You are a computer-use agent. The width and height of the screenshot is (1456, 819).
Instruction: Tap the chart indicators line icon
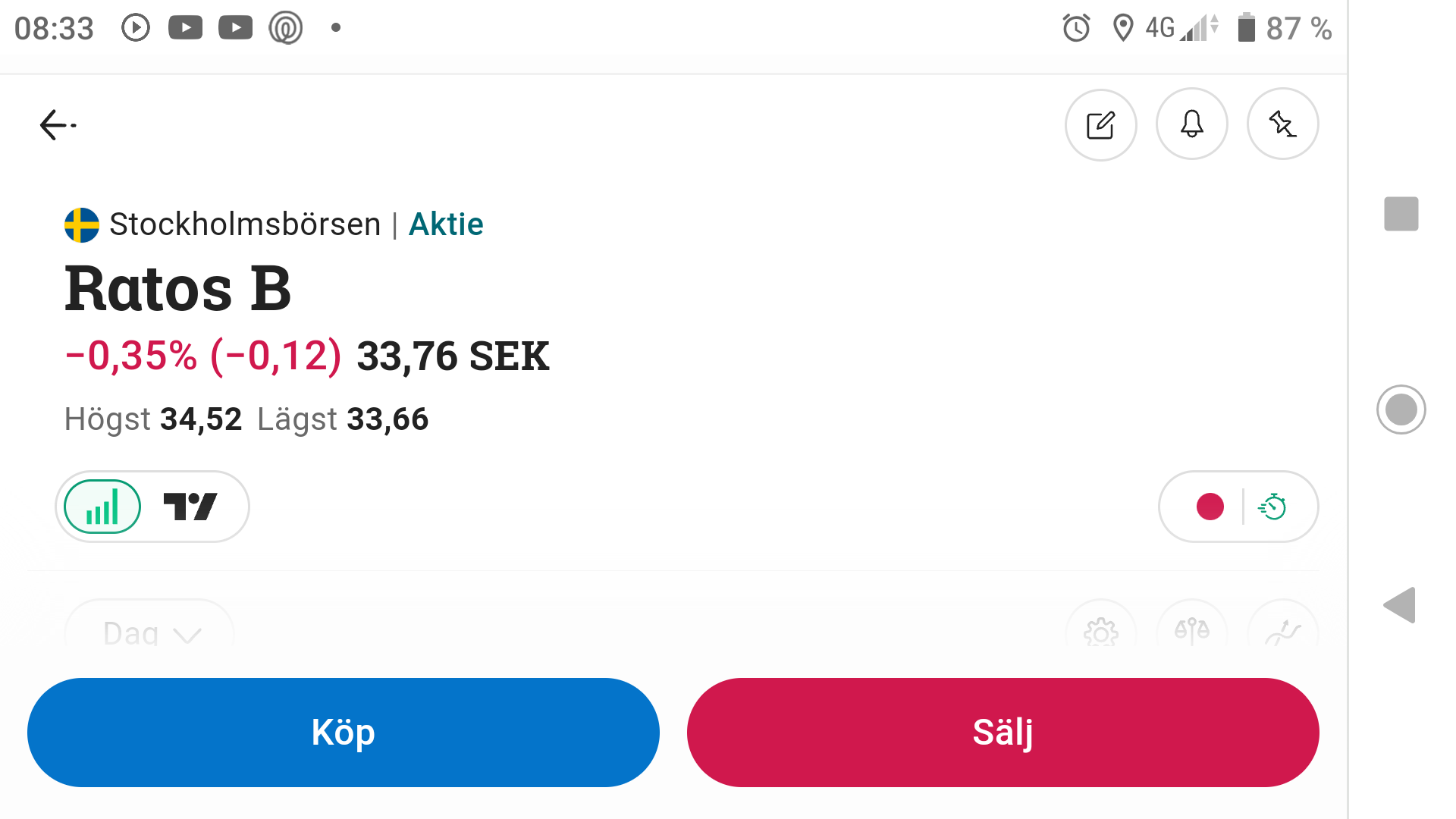pos(1282,631)
